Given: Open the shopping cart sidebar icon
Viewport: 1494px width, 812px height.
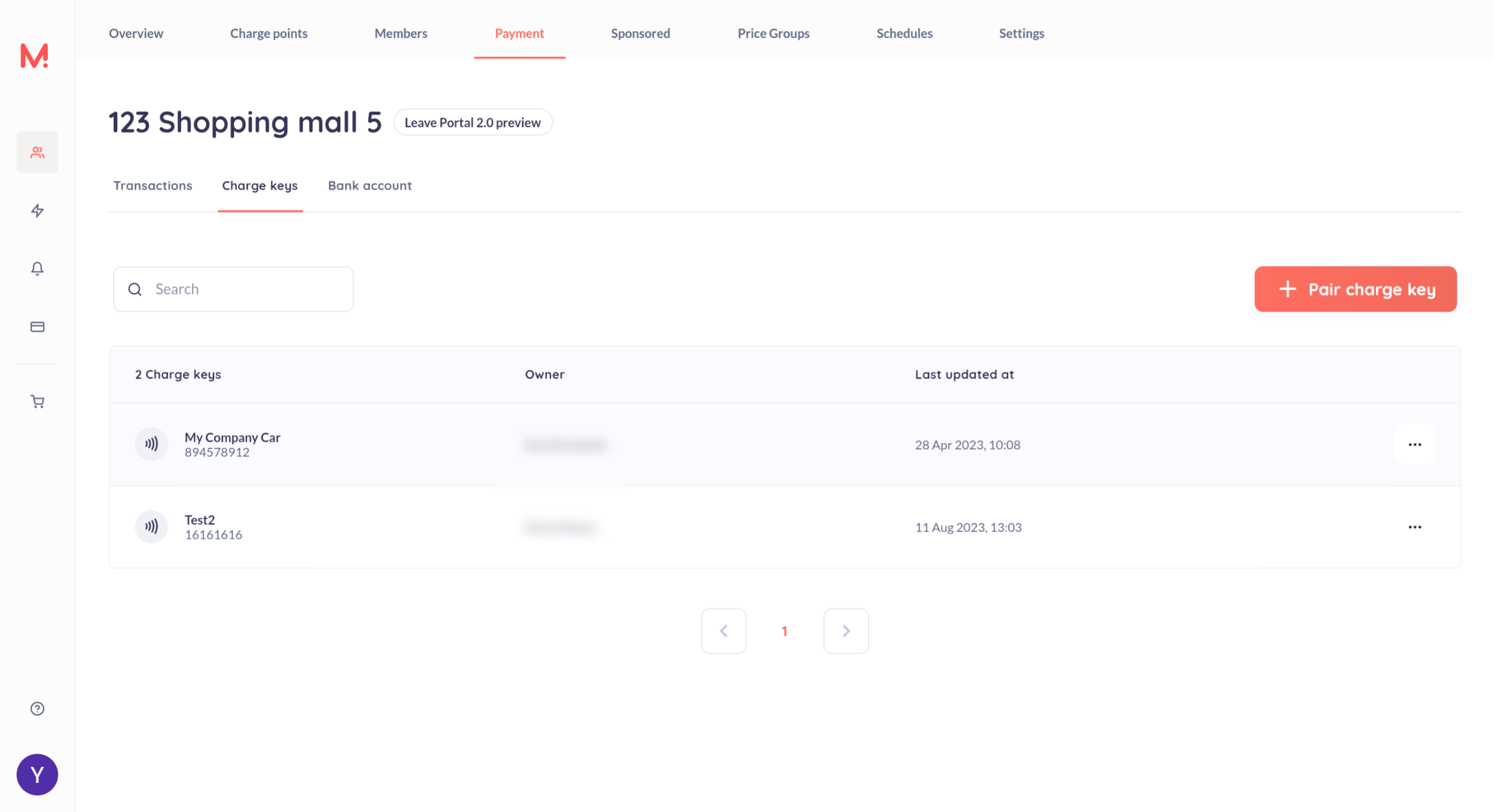Looking at the screenshot, I should click(x=37, y=402).
